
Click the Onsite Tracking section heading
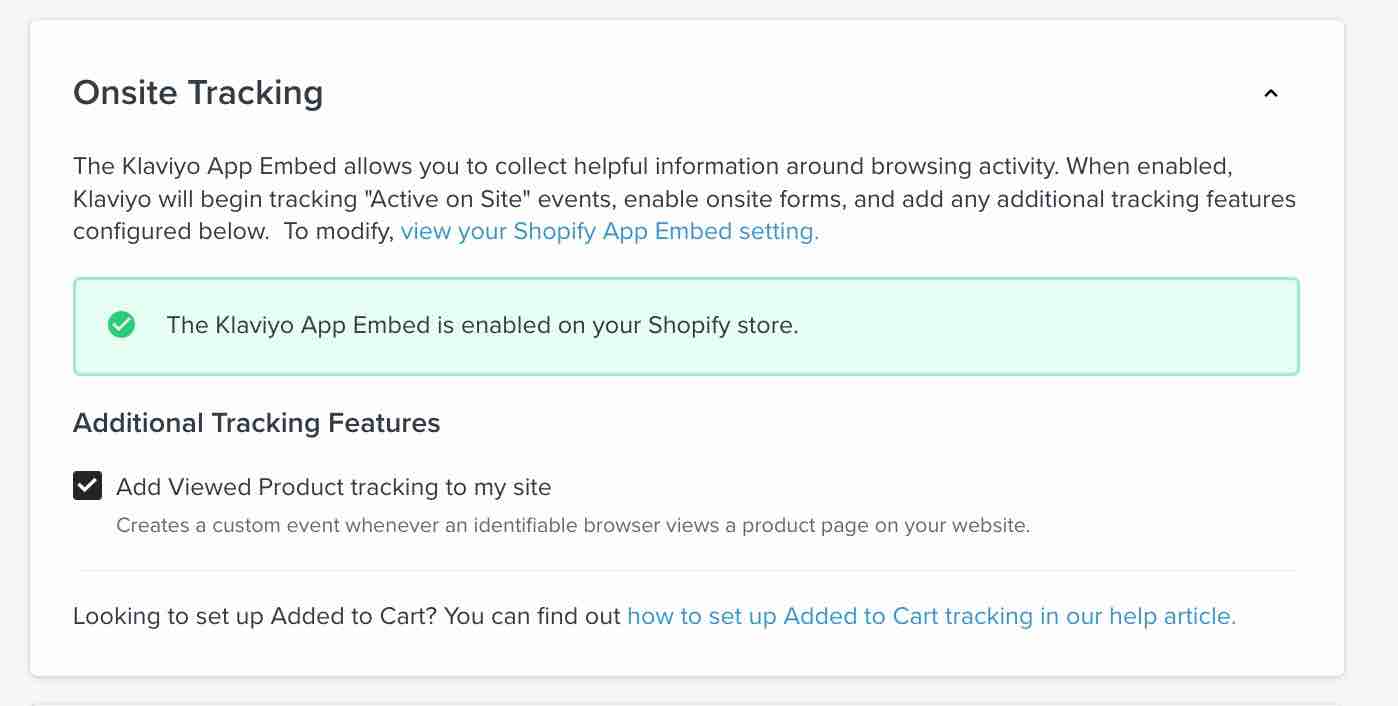(x=198, y=93)
